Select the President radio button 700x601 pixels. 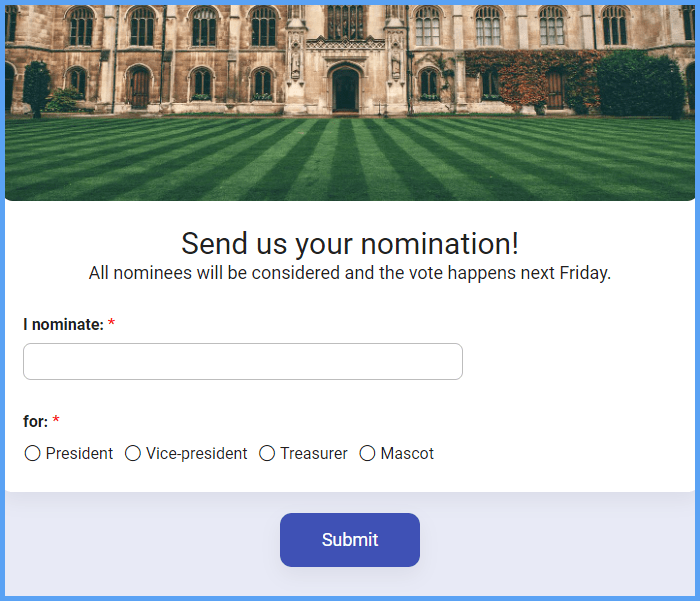pyautogui.click(x=33, y=454)
